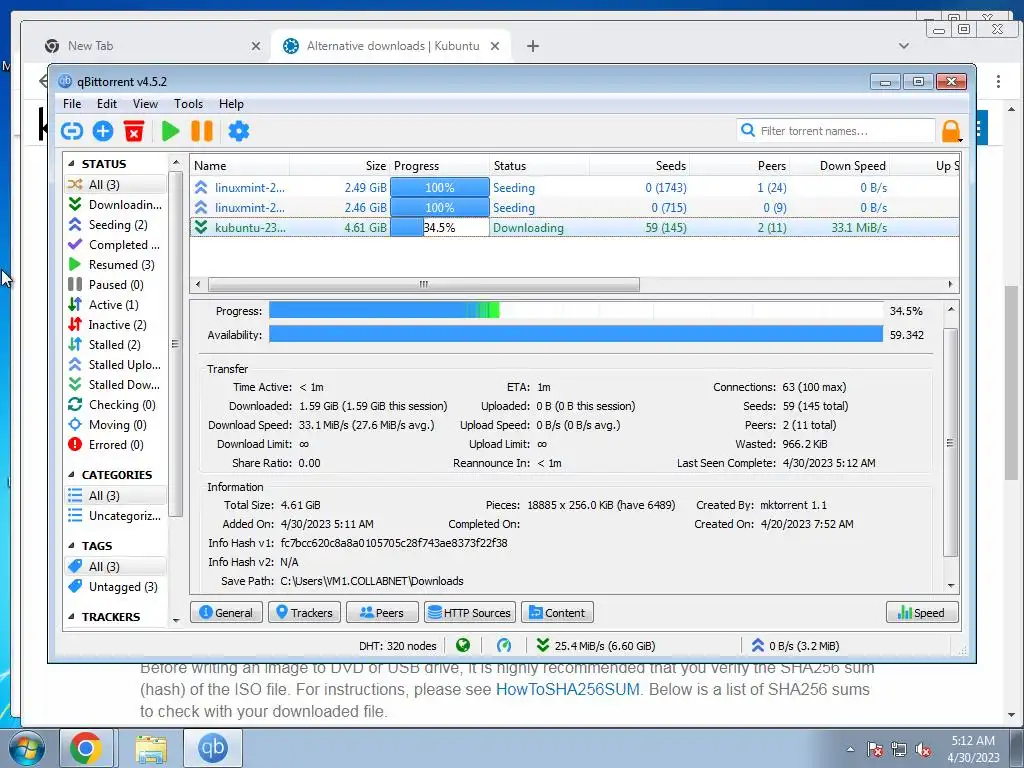
Task: Select the Stalled Uploading filter
Action: 116,364
